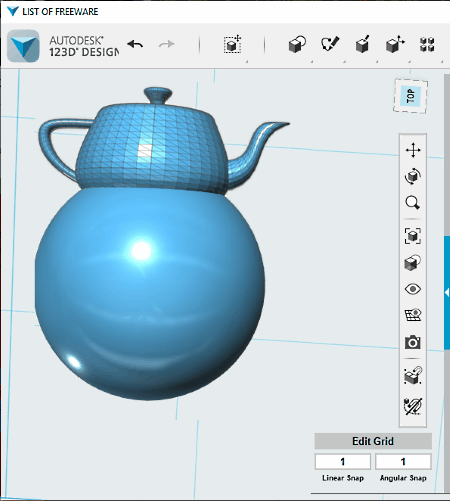Screen dimensions: 450x501
Task: Open the Primitives tool menu
Action: tap(297, 44)
